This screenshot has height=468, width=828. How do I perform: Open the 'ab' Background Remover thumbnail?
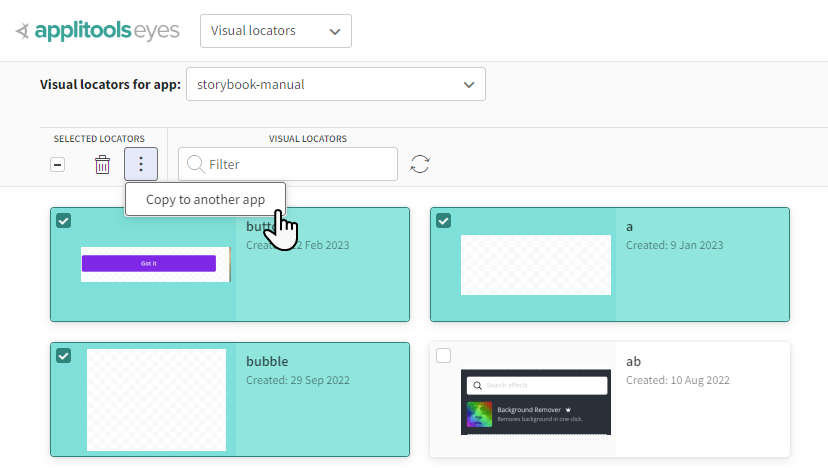(x=536, y=402)
